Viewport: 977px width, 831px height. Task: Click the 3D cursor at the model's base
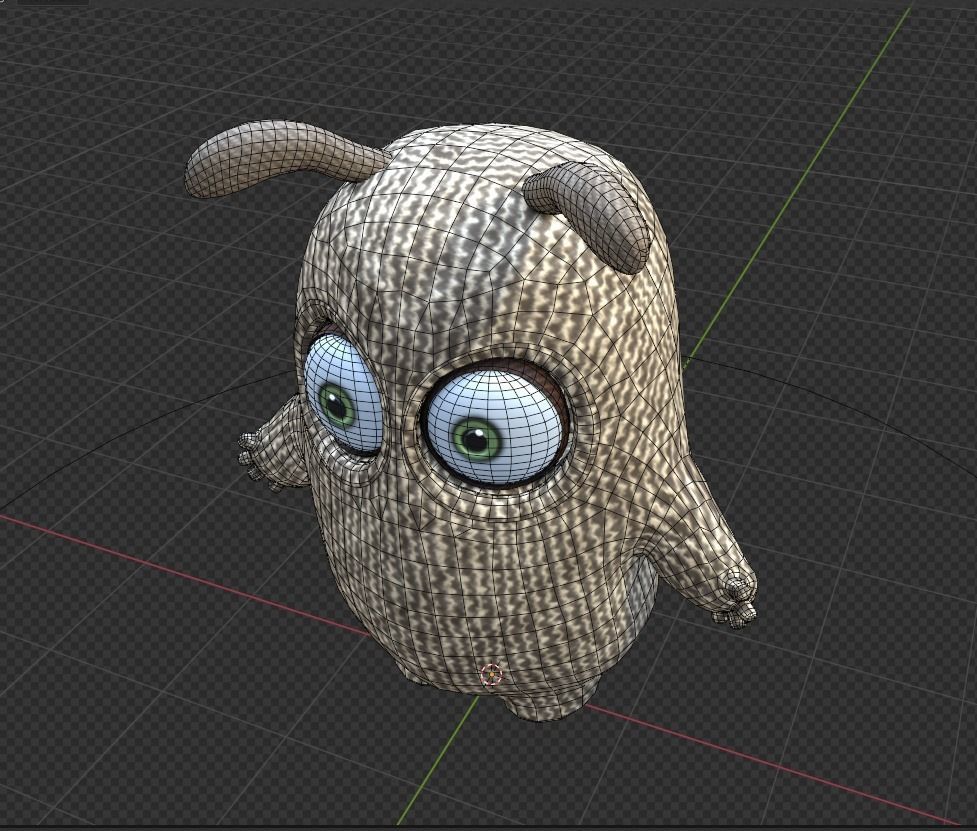tap(491, 674)
